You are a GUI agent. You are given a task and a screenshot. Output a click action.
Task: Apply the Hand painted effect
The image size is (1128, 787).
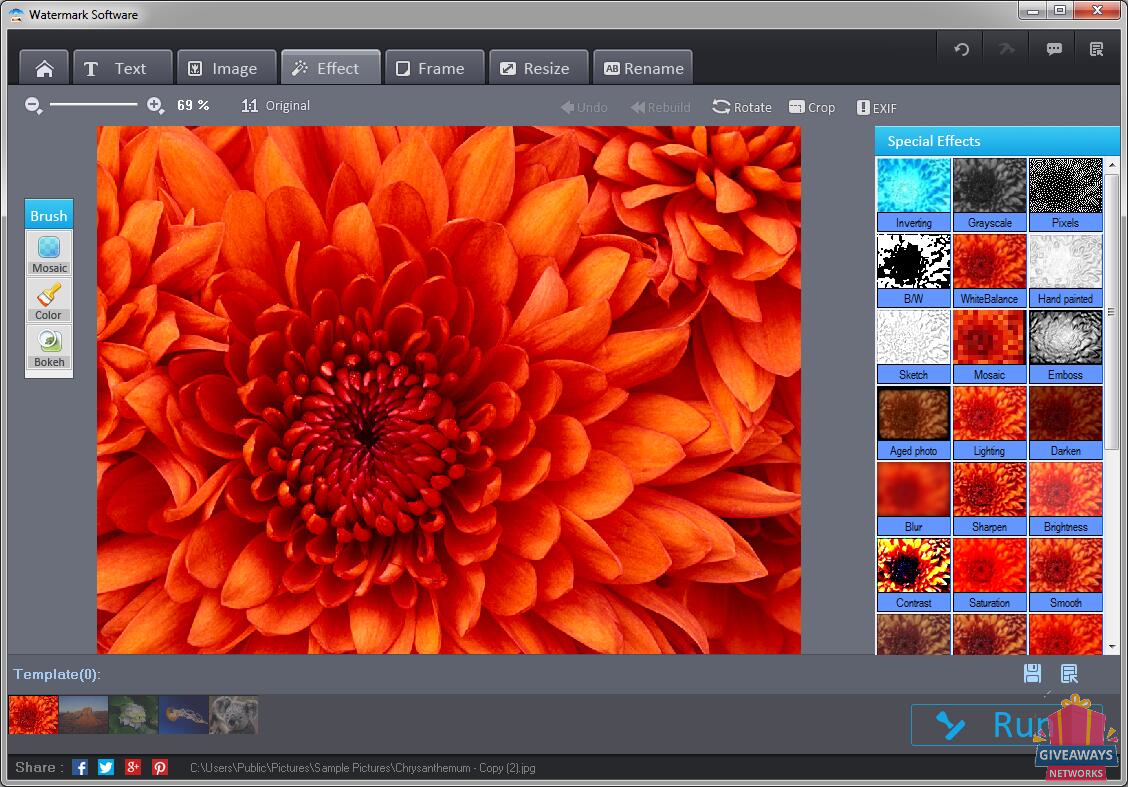1065,270
